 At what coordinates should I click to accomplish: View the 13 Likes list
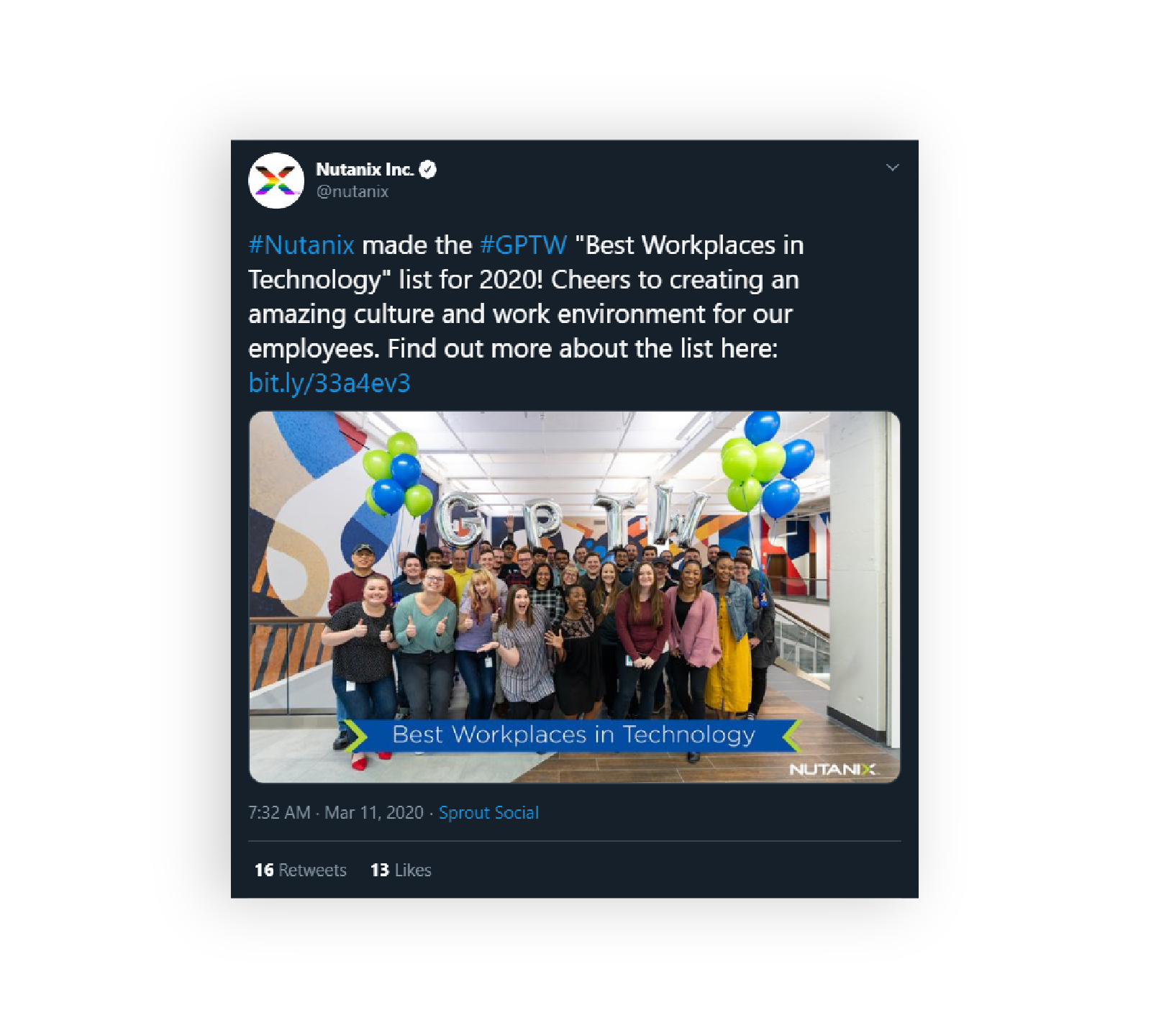point(401,871)
